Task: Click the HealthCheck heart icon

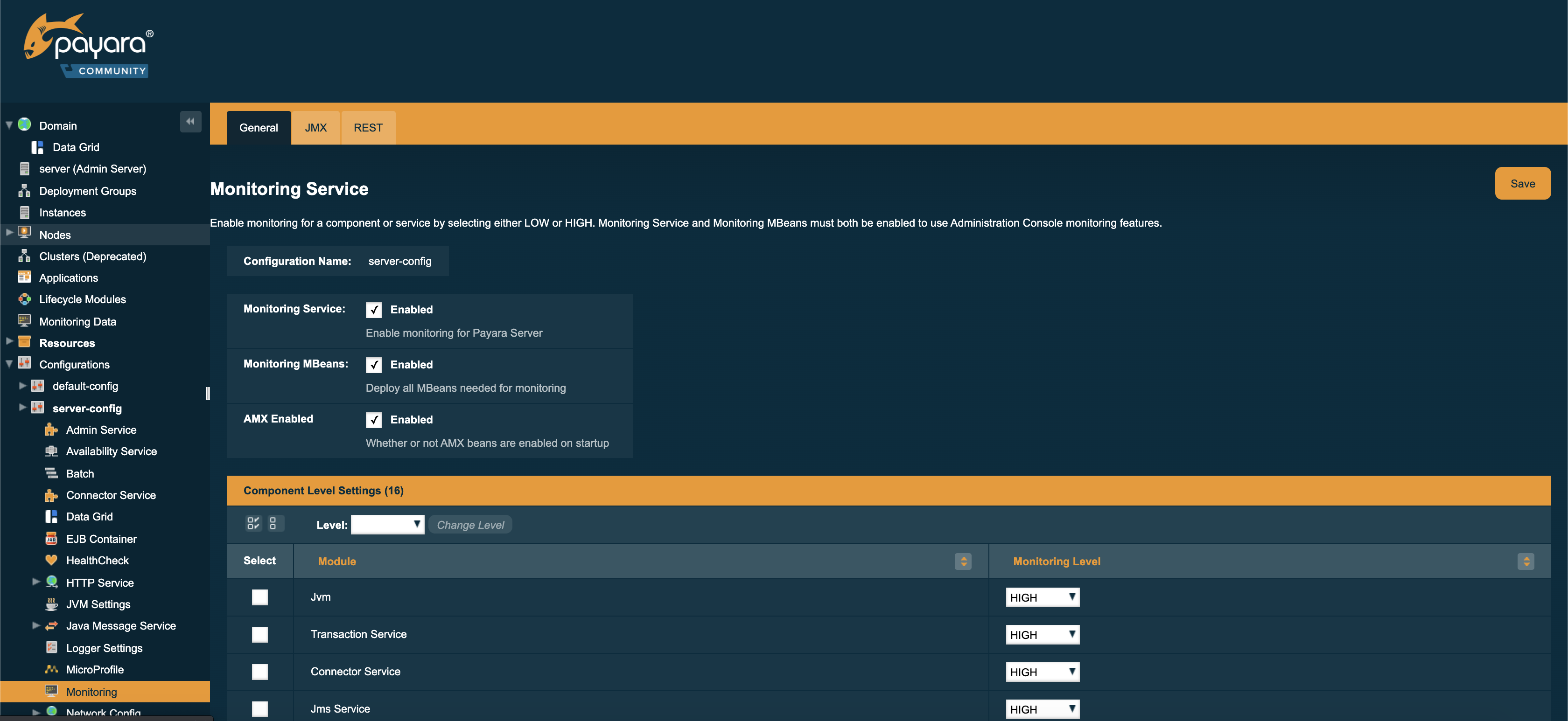Action: tap(51, 560)
